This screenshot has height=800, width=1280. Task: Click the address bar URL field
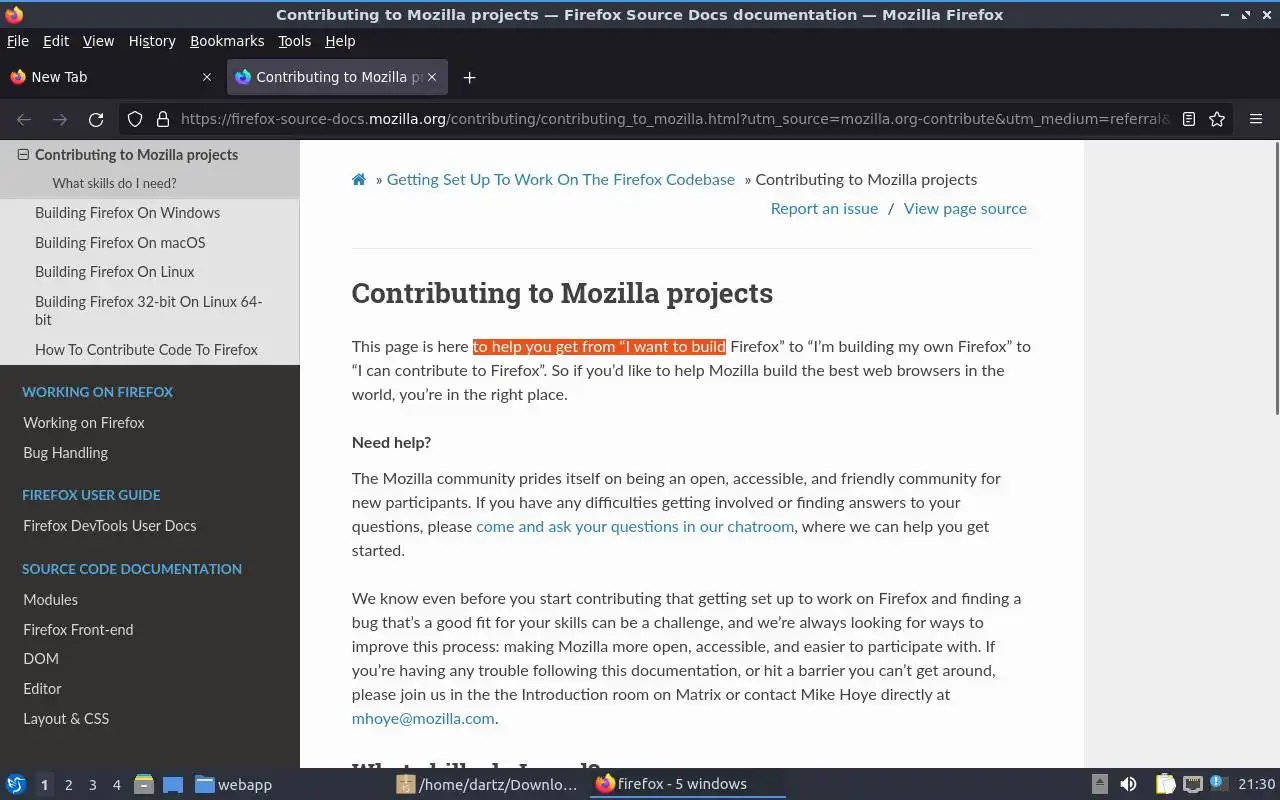675,119
